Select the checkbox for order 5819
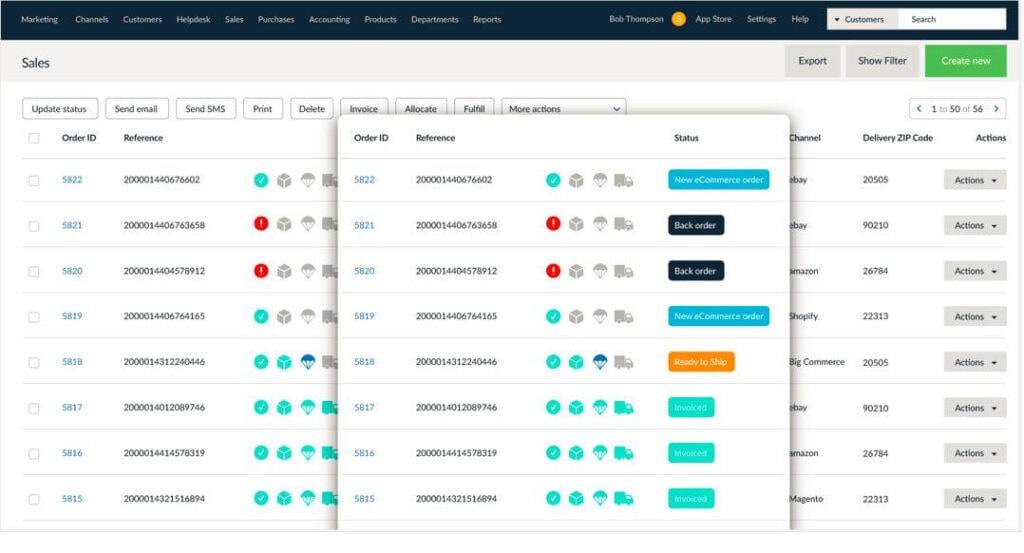The width and height of the screenshot is (1024, 553). tap(34, 317)
